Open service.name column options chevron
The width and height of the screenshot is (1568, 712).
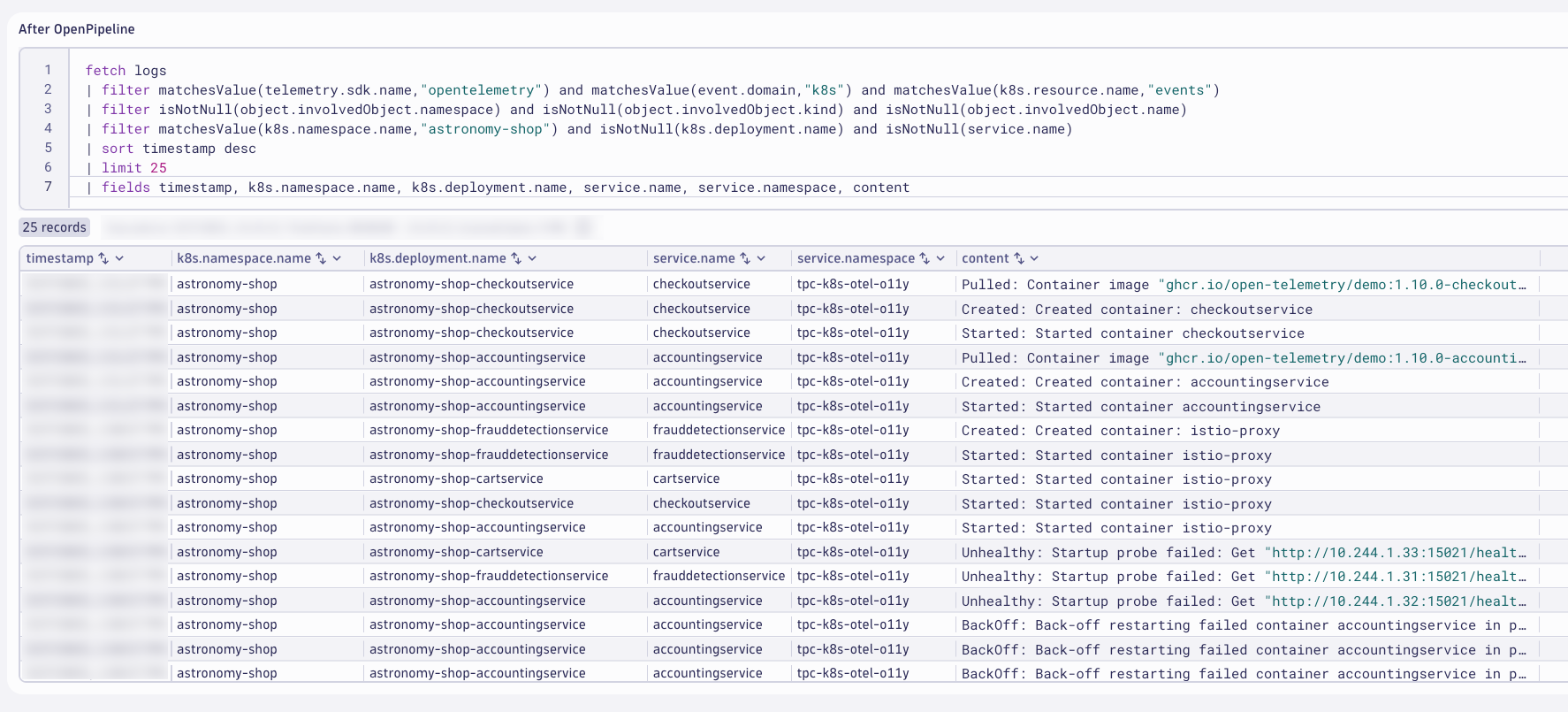[761, 258]
